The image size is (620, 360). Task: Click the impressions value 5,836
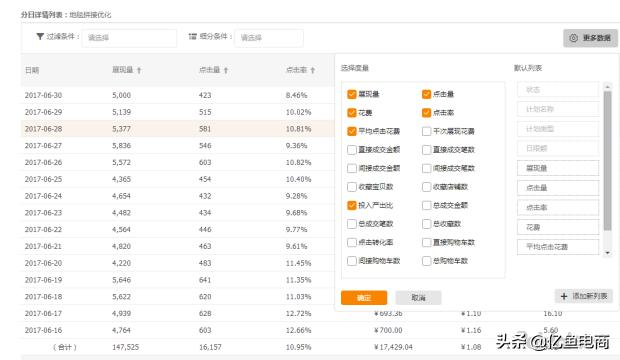(121, 146)
